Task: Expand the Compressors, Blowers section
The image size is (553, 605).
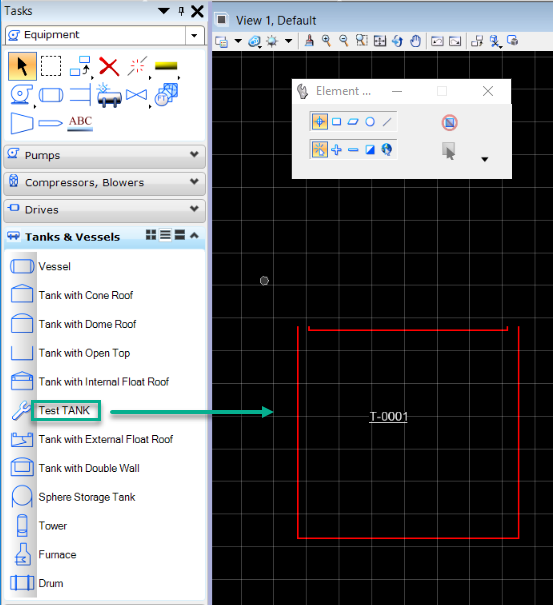Action: click(x=104, y=182)
